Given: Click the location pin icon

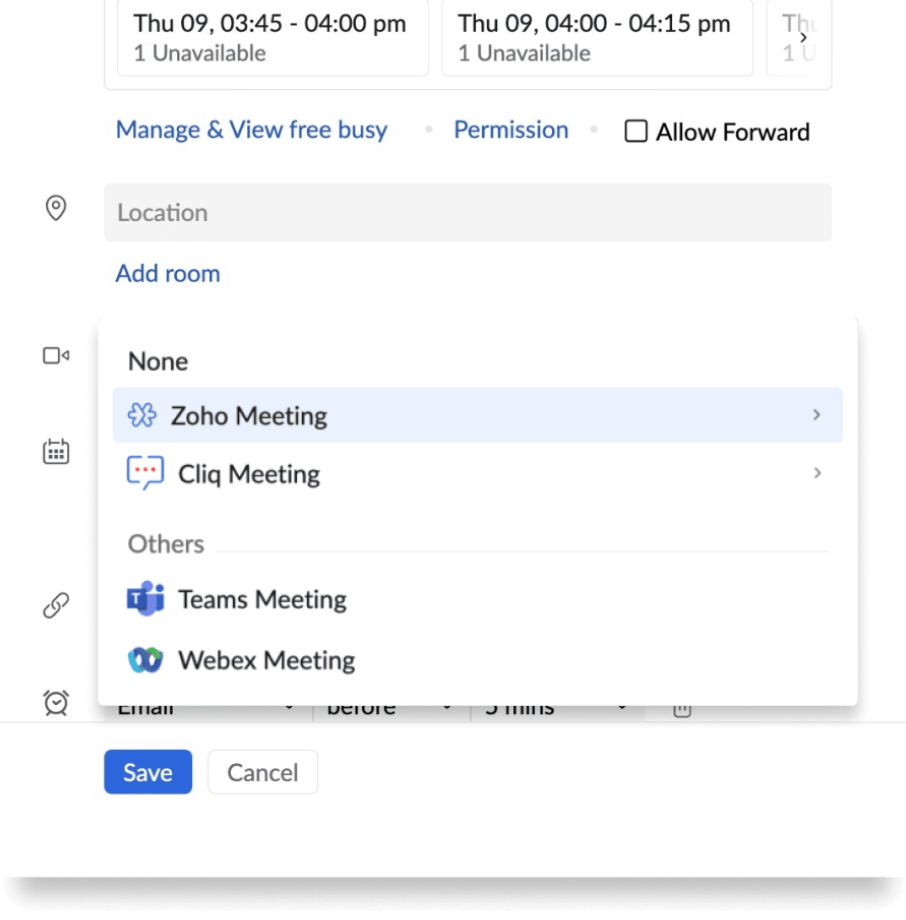Looking at the screenshot, I should 56,208.
